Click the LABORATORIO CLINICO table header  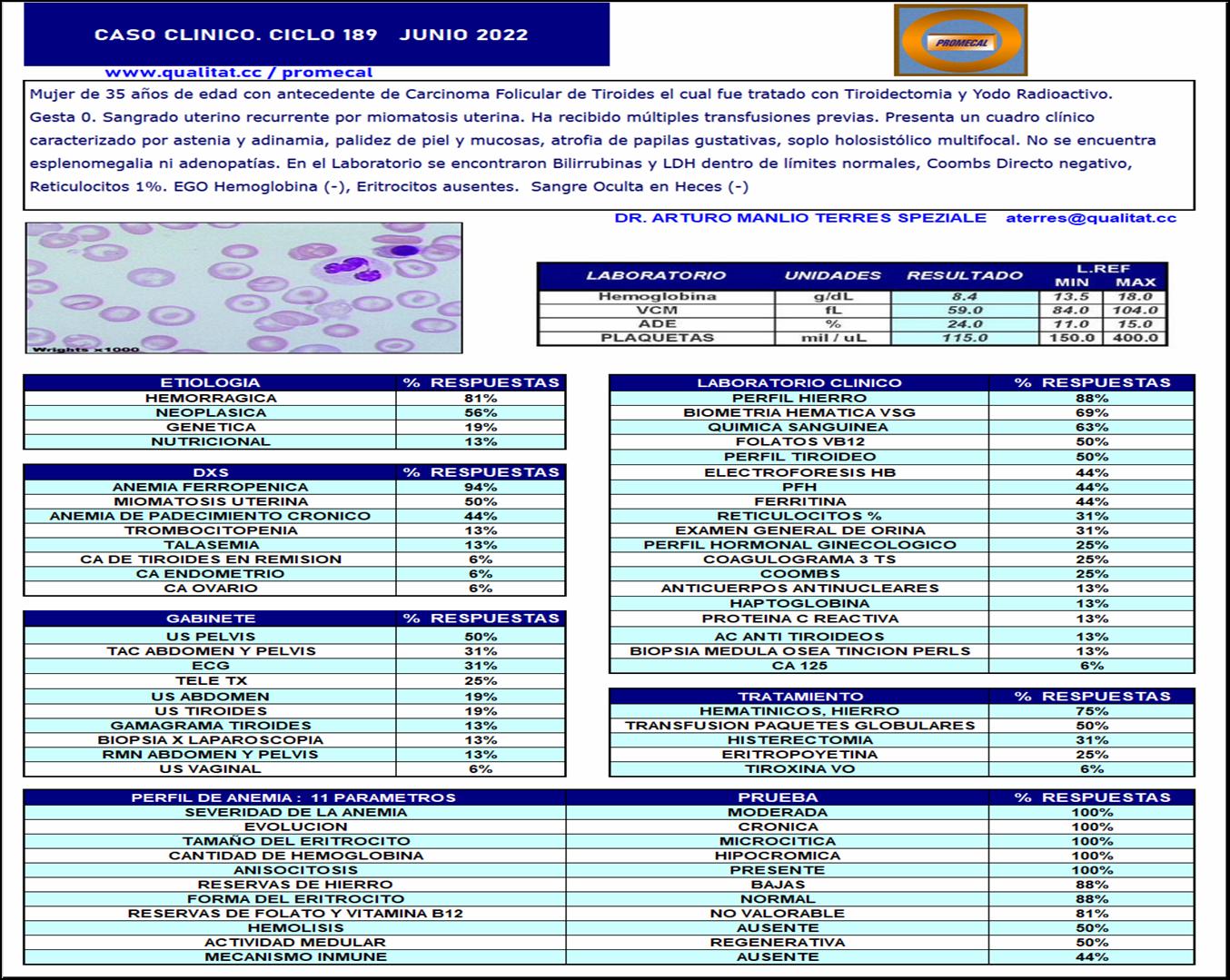pos(799,382)
